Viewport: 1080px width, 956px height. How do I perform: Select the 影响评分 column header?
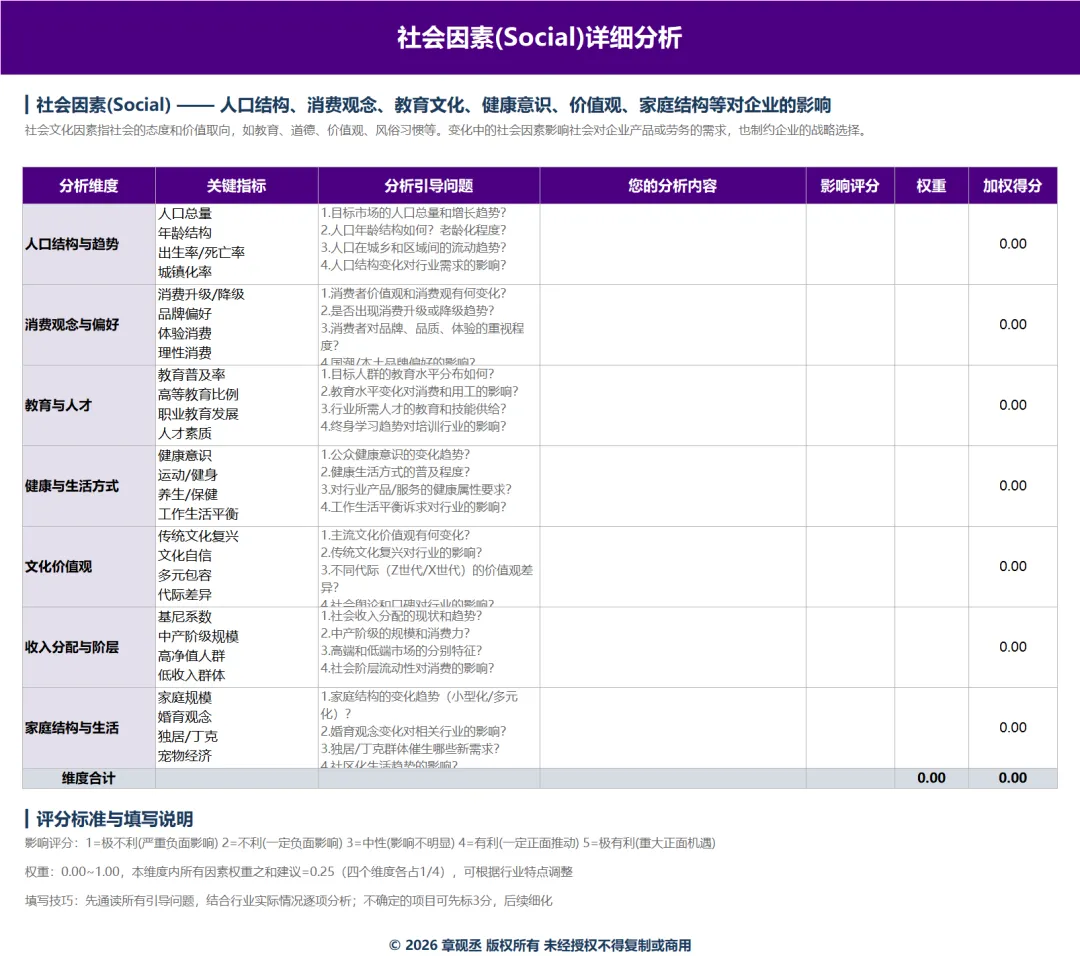click(850, 185)
